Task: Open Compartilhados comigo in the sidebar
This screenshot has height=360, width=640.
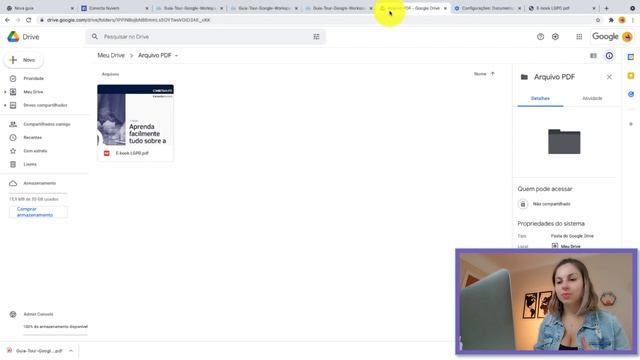Action: 47,124
